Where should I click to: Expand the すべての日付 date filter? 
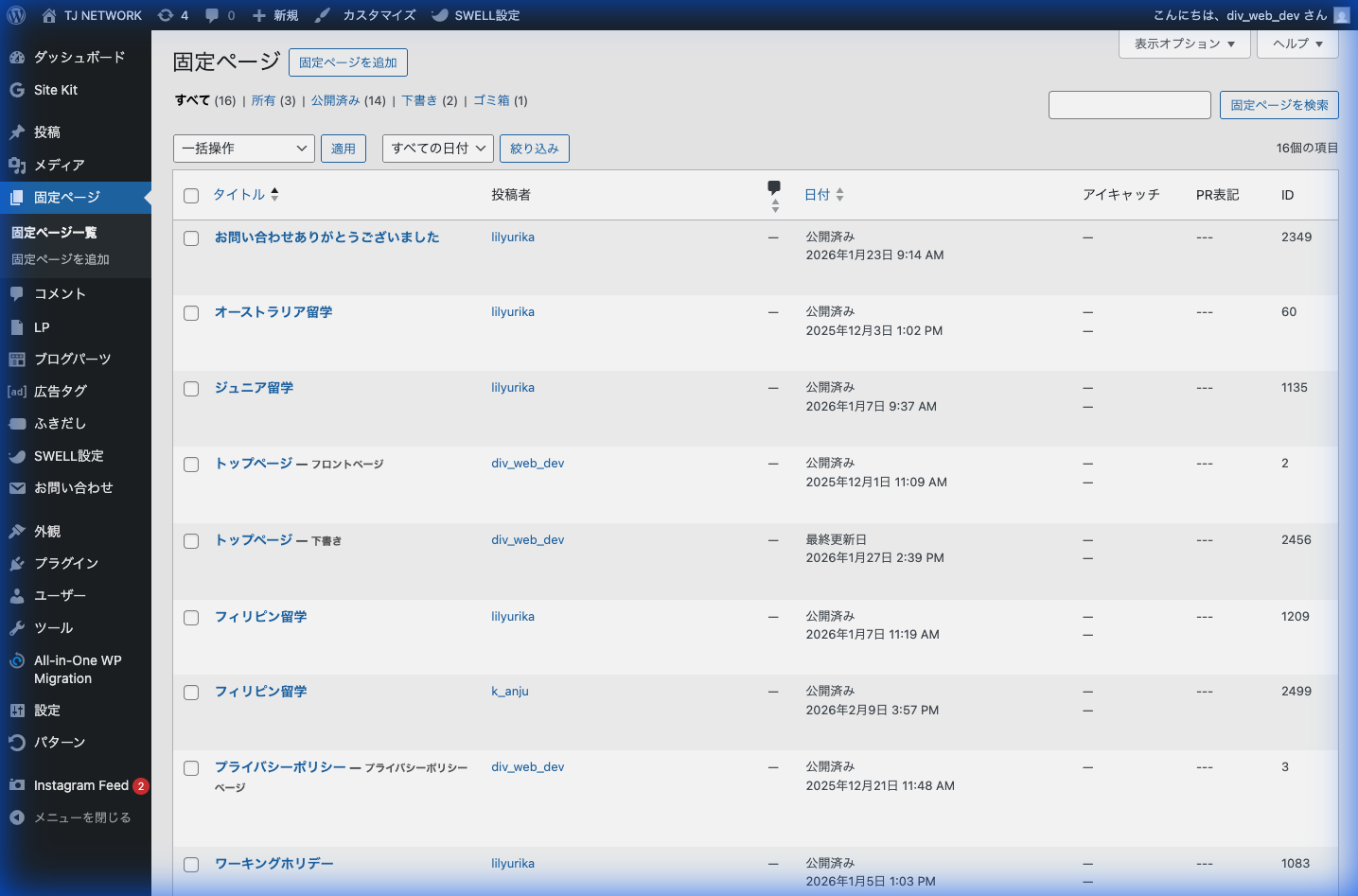click(437, 149)
